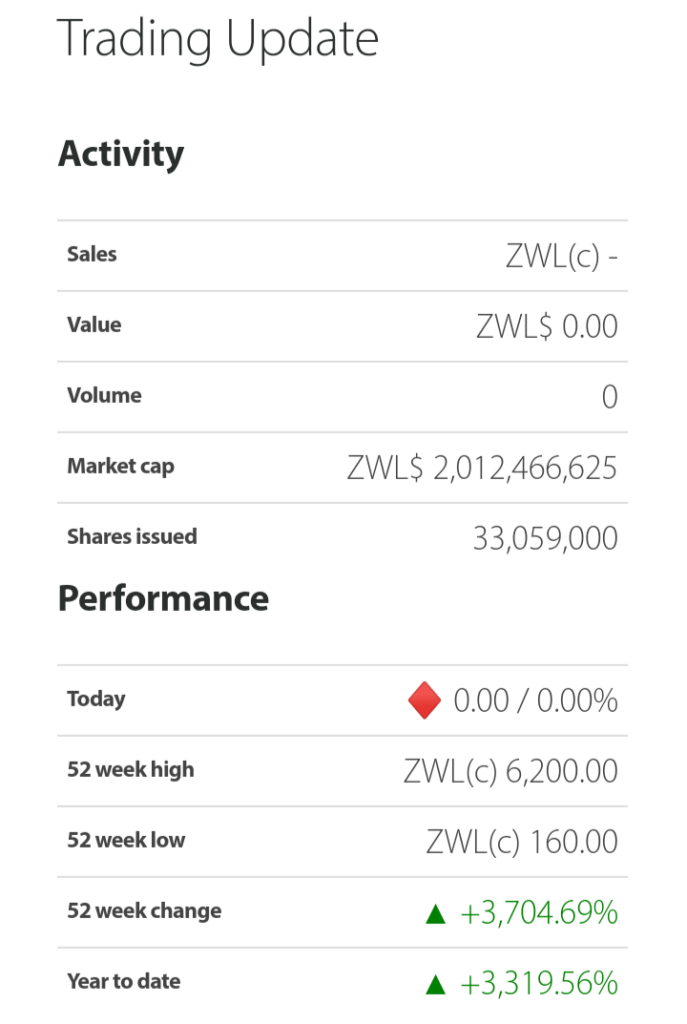
Task: Click the Volume figure 0
Action: coord(609,396)
